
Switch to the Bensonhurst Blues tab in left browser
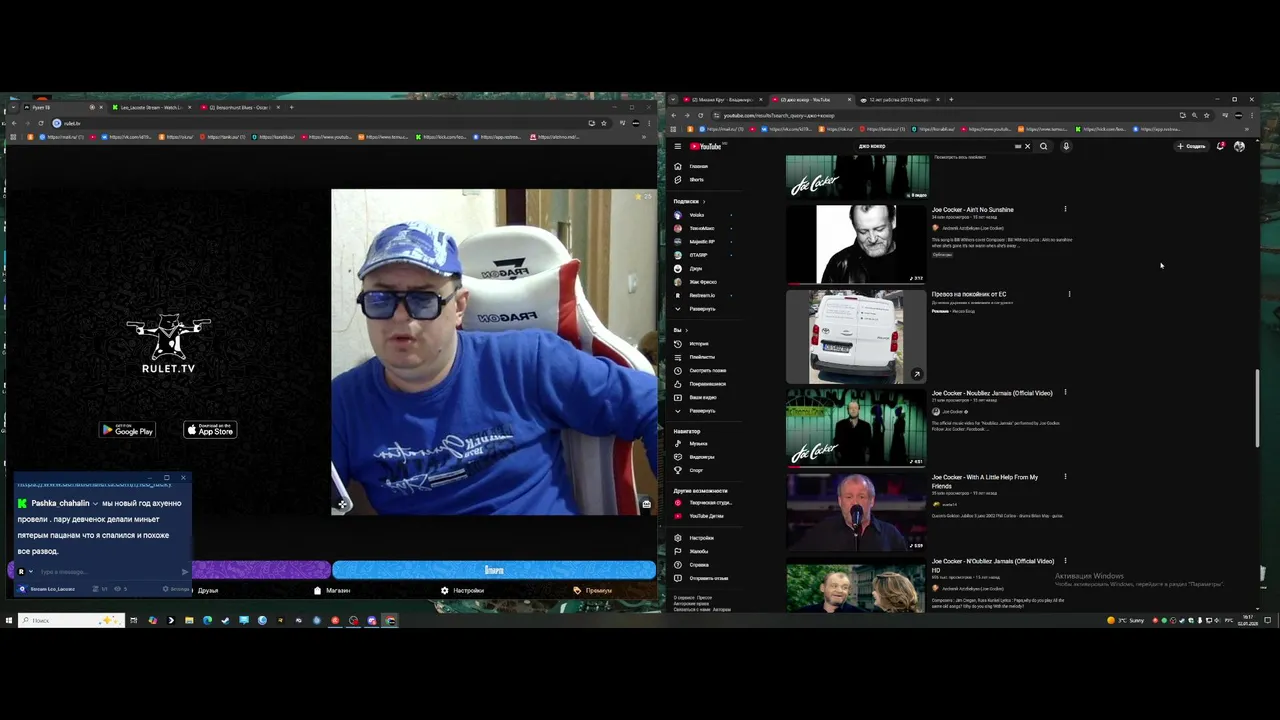click(240, 107)
